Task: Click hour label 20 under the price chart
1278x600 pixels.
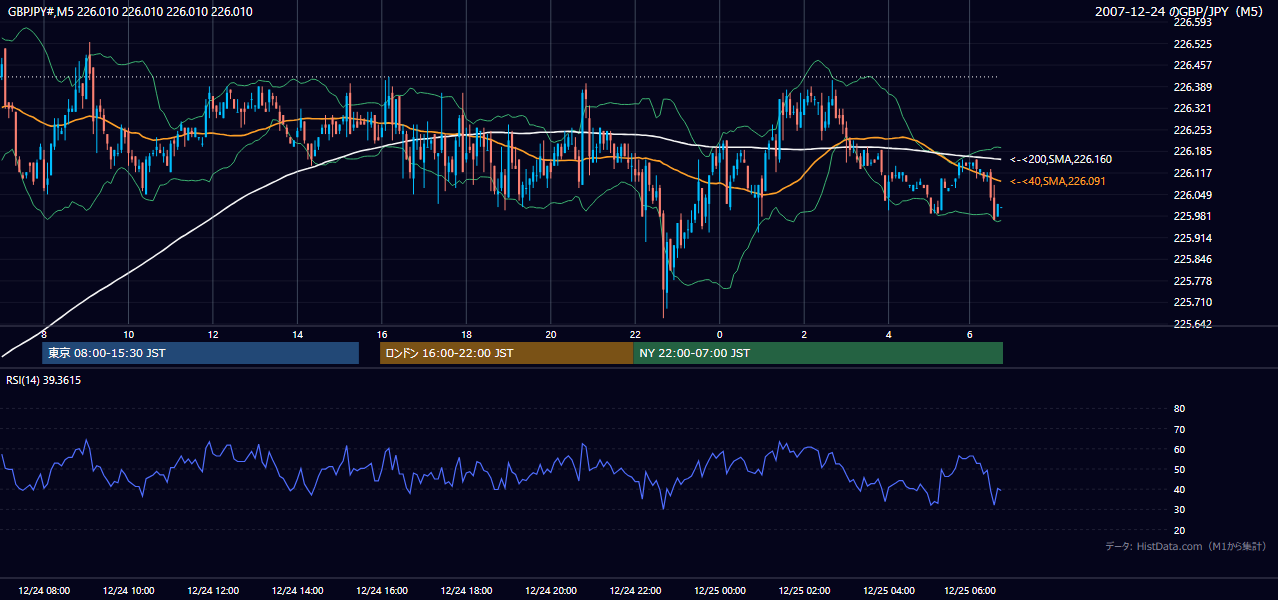Action: coord(551,334)
